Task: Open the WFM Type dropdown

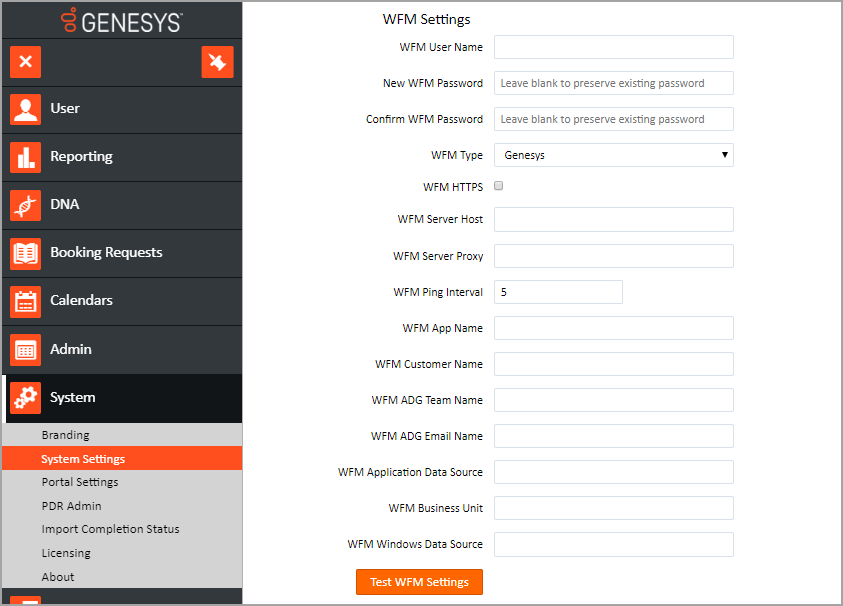Action: tap(613, 155)
